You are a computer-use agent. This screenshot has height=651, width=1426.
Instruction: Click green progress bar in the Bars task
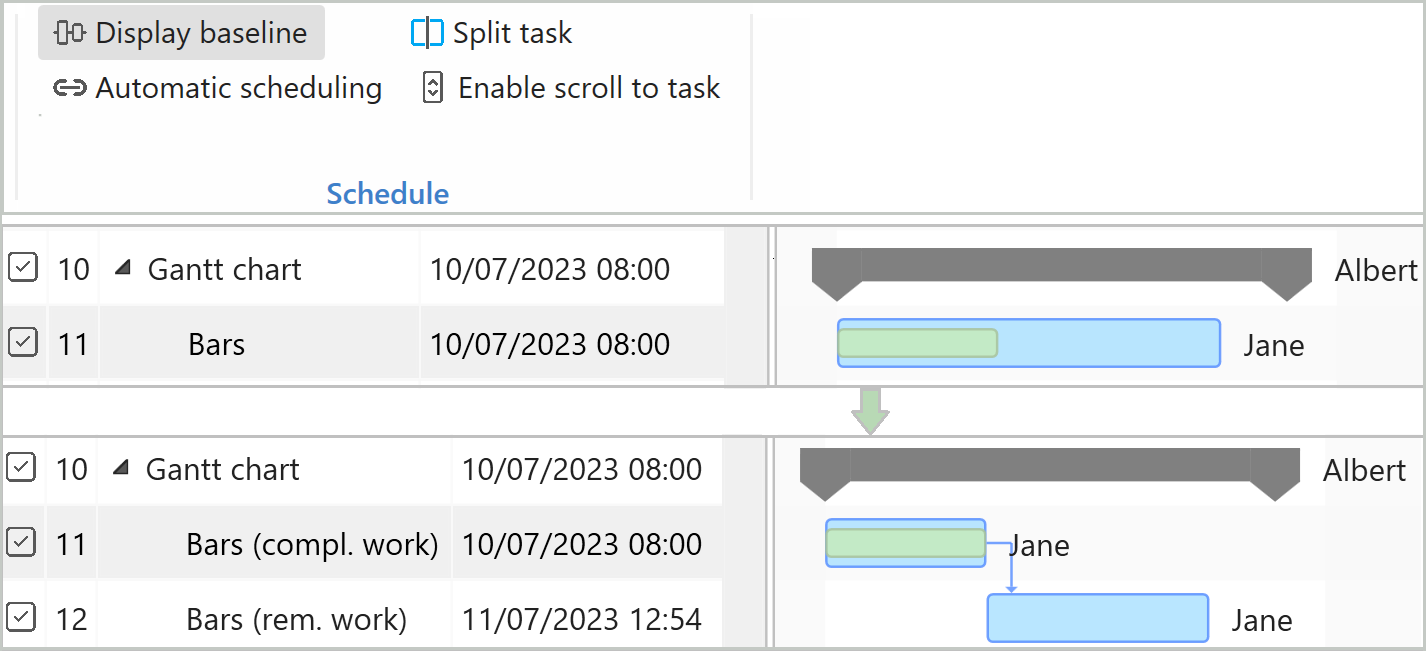tap(917, 343)
